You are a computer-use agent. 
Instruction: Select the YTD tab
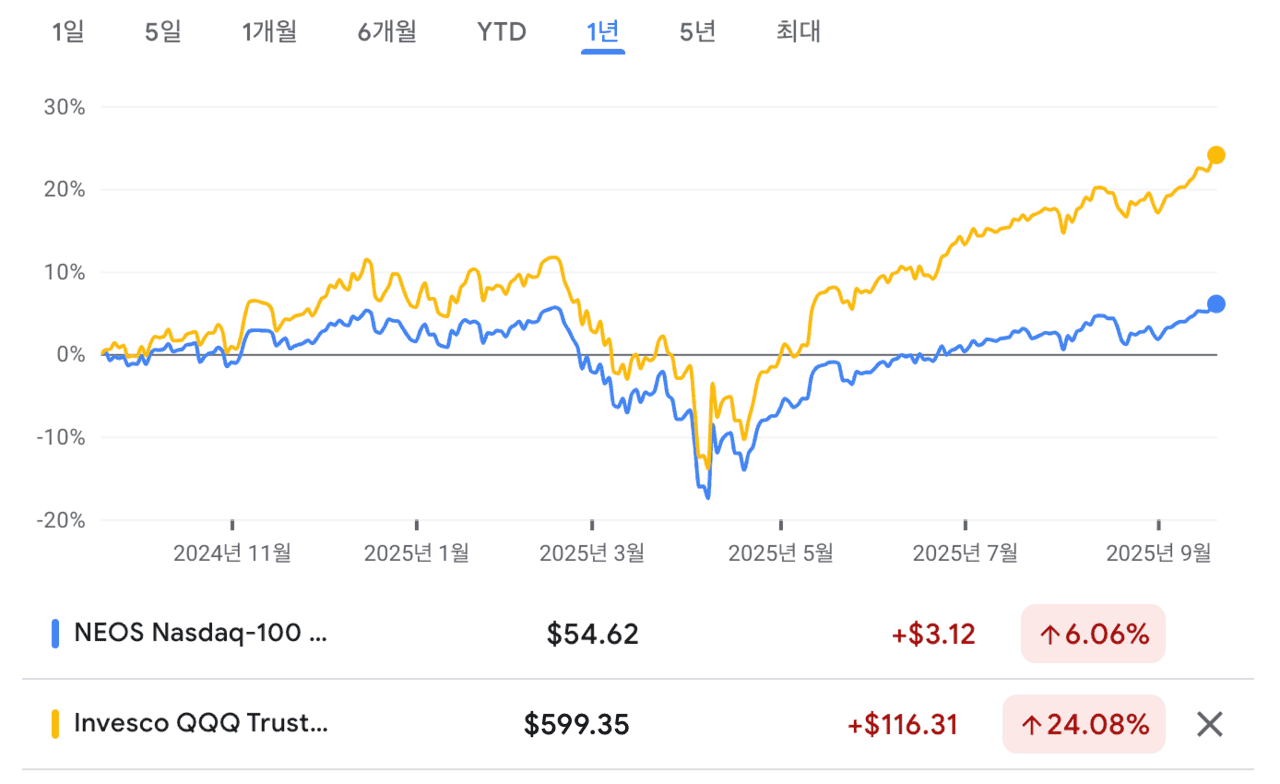point(501,32)
